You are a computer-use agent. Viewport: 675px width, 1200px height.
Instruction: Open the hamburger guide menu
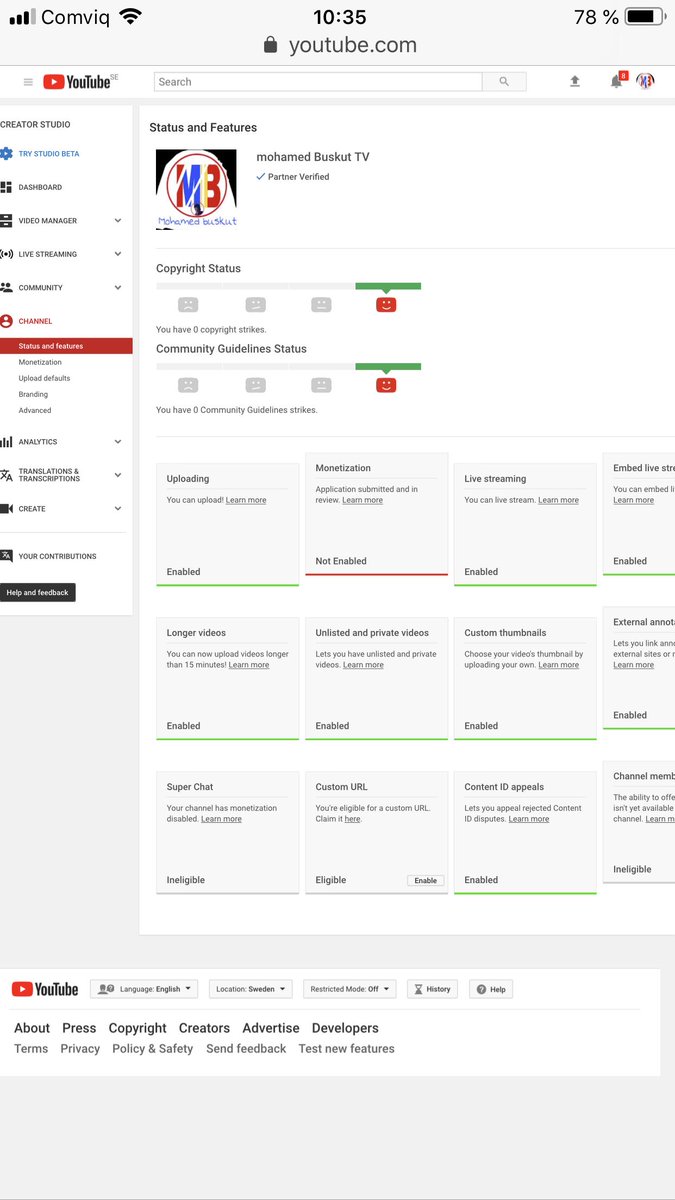pos(28,82)
